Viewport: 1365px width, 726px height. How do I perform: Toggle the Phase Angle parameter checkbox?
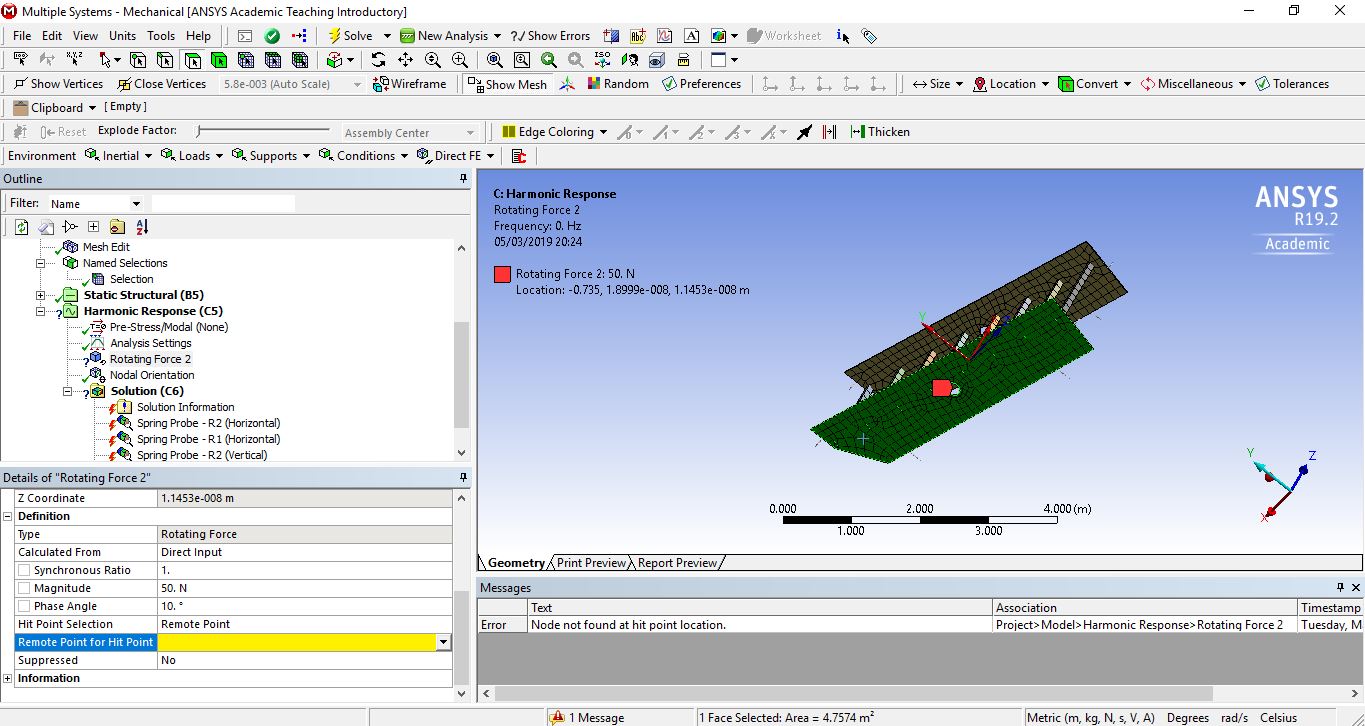(24, 606)
